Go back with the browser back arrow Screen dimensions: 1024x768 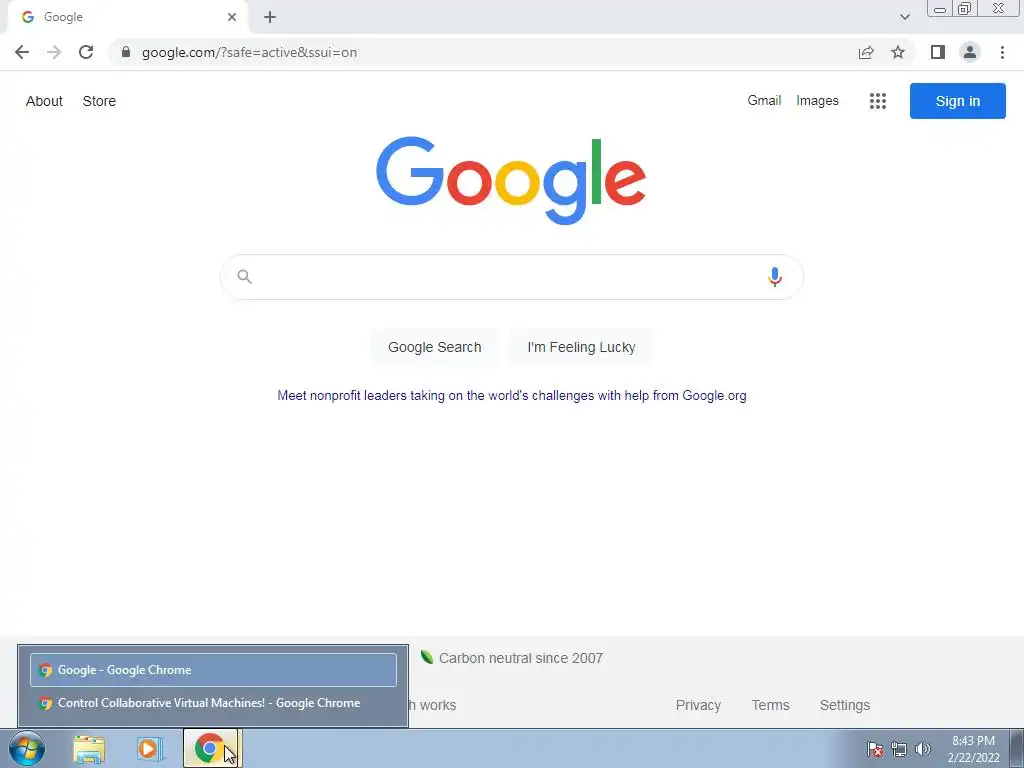coord(22,52)
